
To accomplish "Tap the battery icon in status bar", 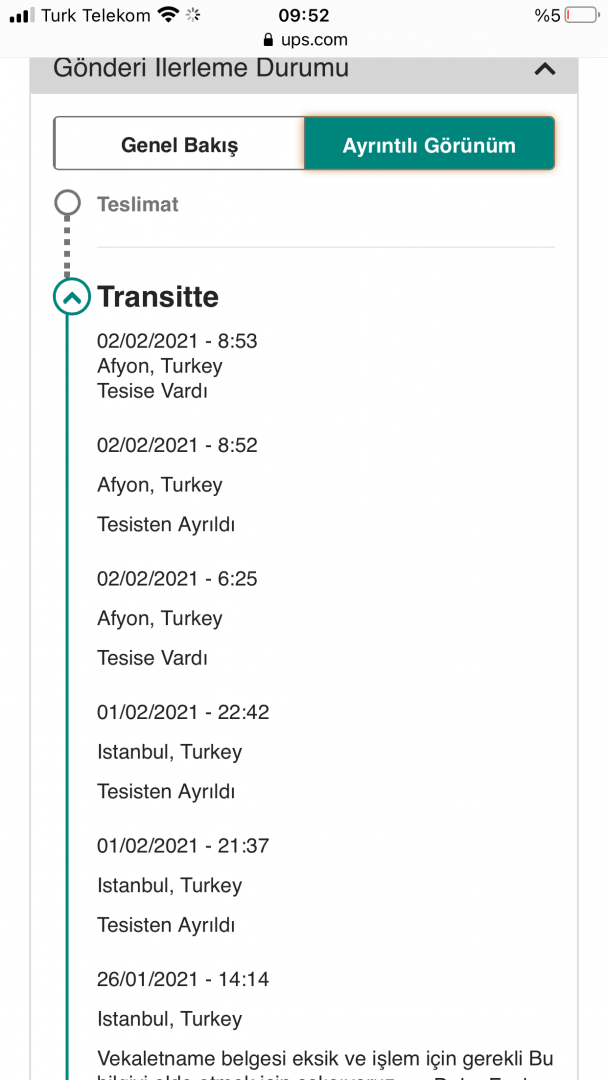I will point(582,15).
